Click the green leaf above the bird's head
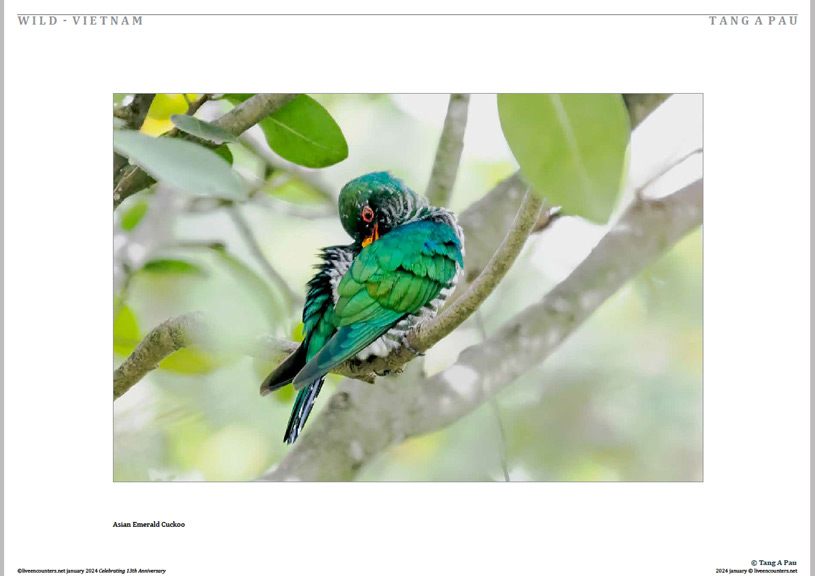The image size is (815, 576). (304, 132)
